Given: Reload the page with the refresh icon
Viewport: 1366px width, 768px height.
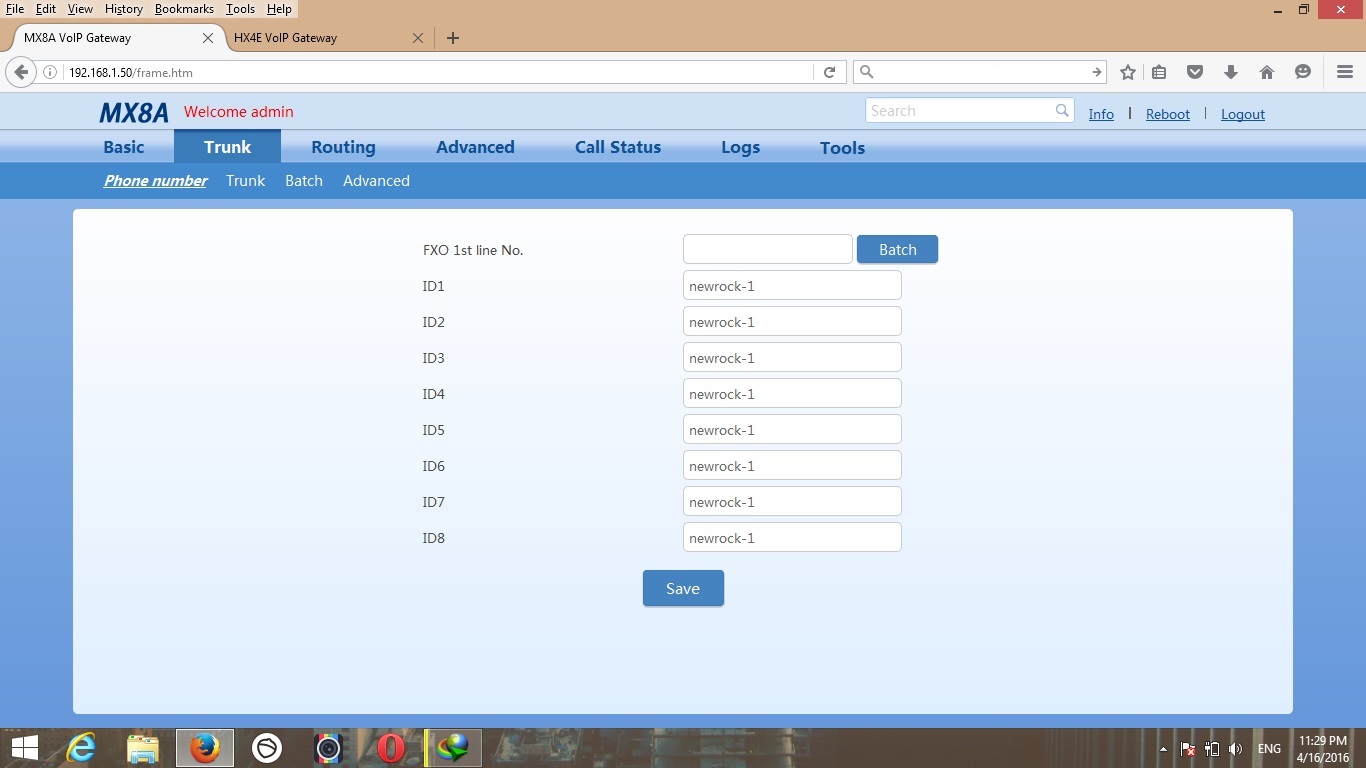Looking at the screenshot, I should pyautogui.click(x=829, y=72).
